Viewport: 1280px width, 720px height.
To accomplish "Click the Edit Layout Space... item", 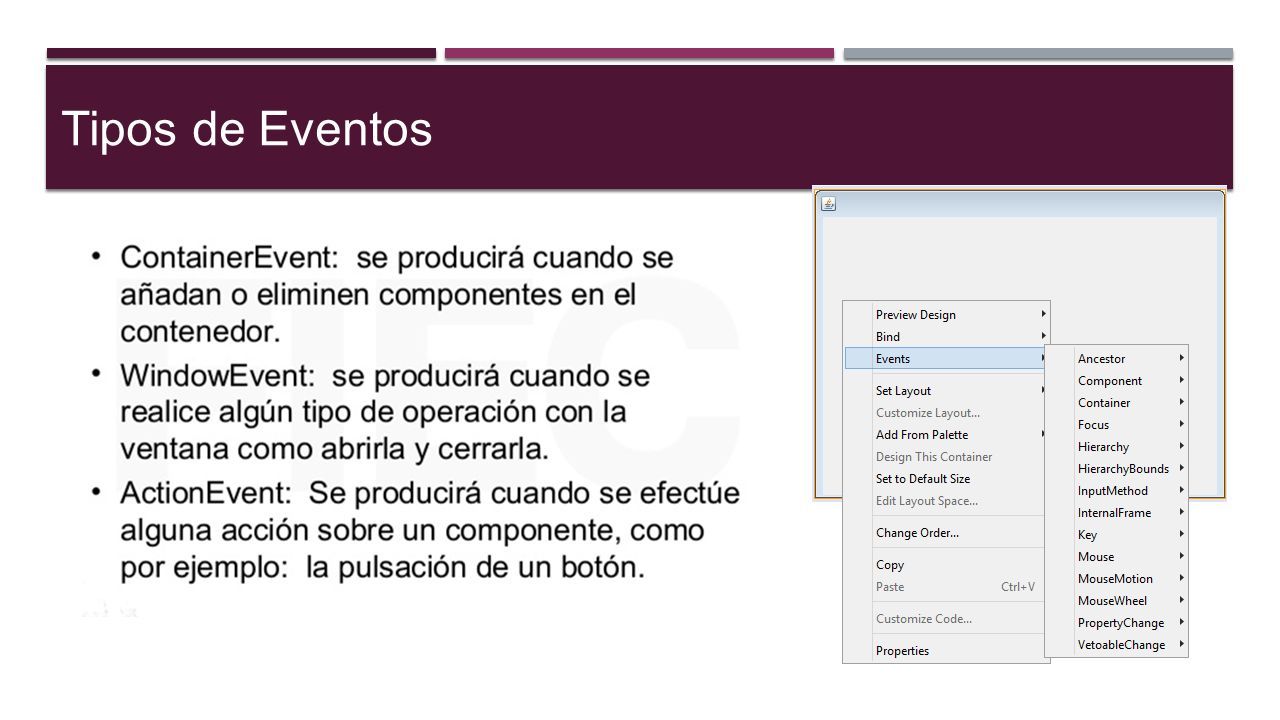I will (x=946, y=500).
